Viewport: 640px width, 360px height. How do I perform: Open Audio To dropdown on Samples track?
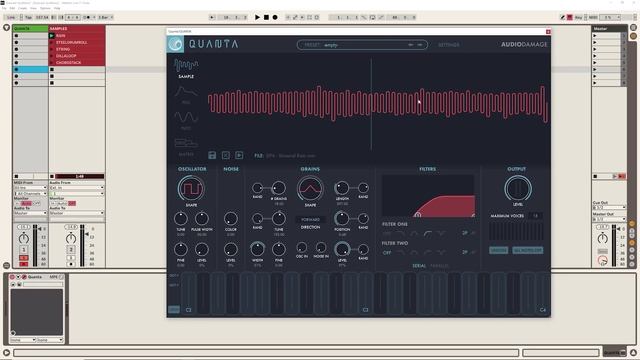[x=77, y=213]
